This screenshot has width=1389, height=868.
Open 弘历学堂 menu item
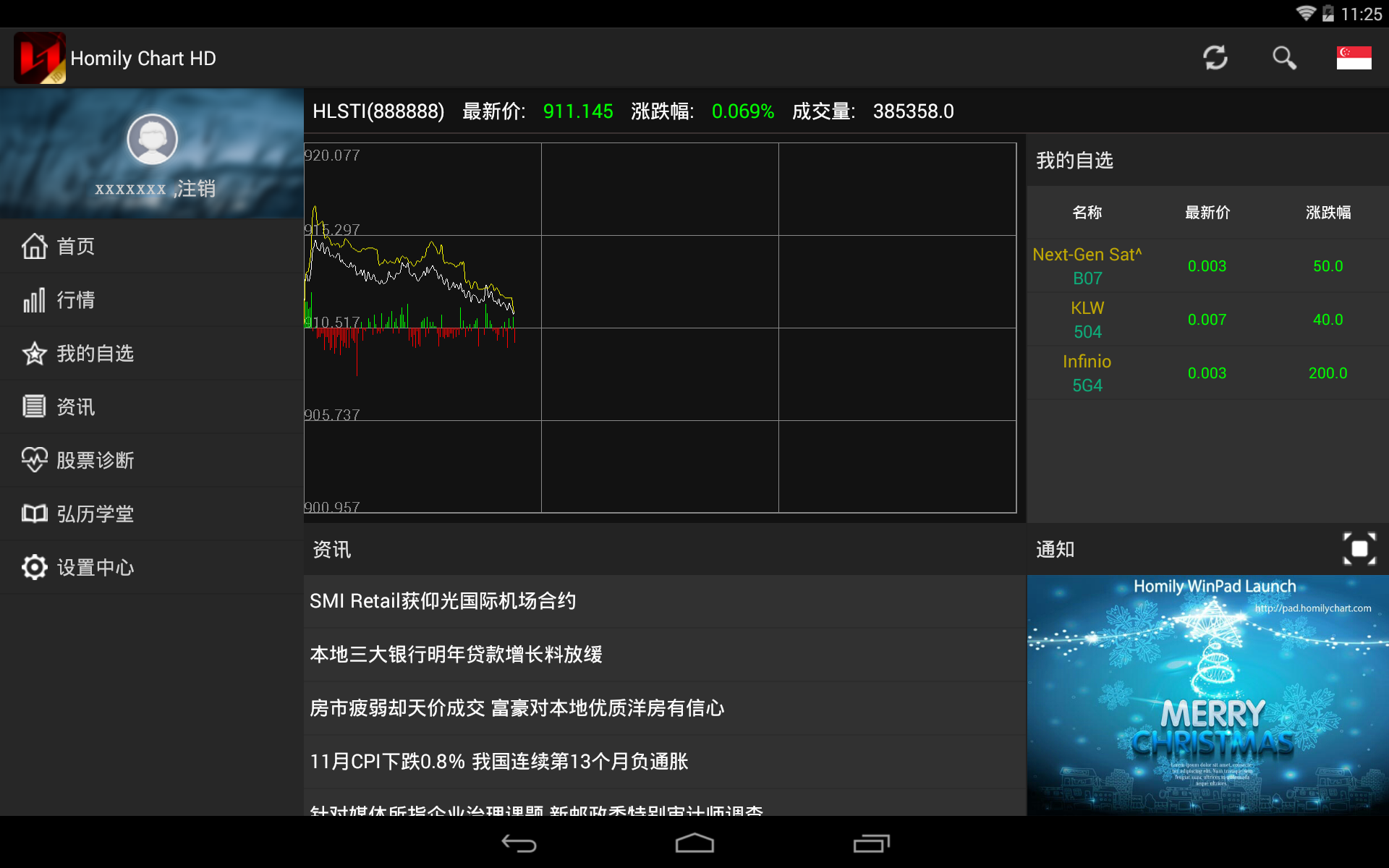pos(152,514)
